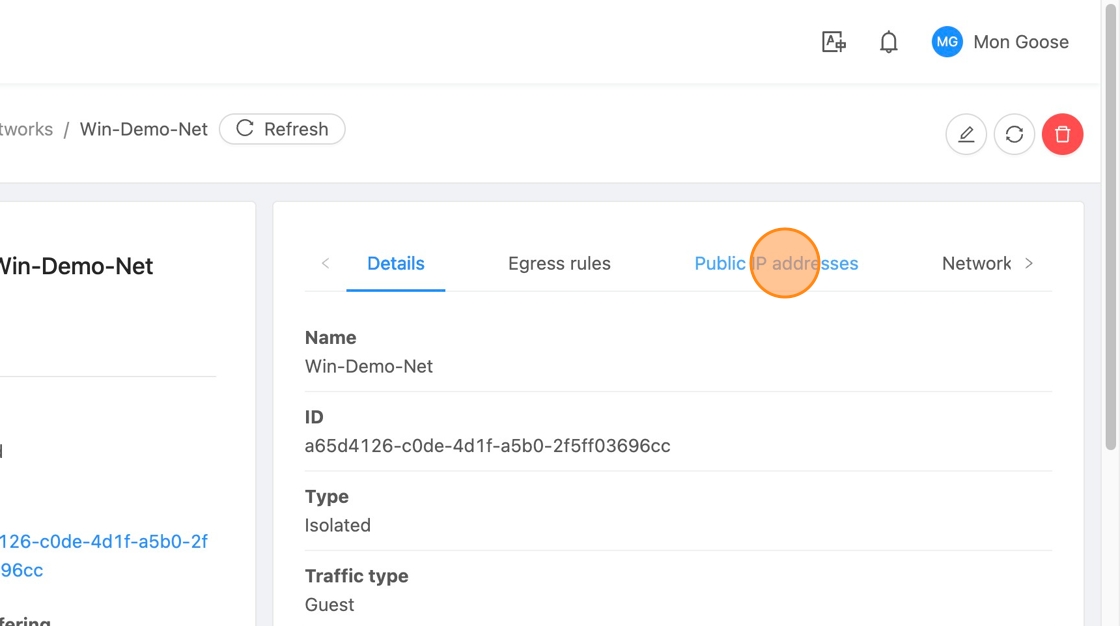Viewport: 1120px width, 626px height.
Task: Click the pencil edit network icon
Action: coord(966,134)
